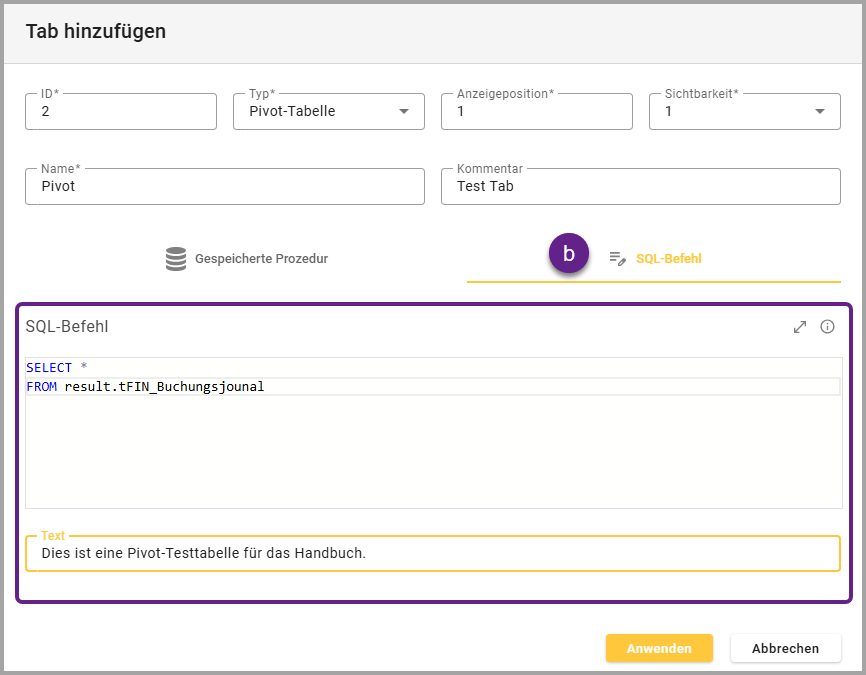Expand the SQL editor to fullscreen
Screen dimensions: 866x675
point(799,327)
